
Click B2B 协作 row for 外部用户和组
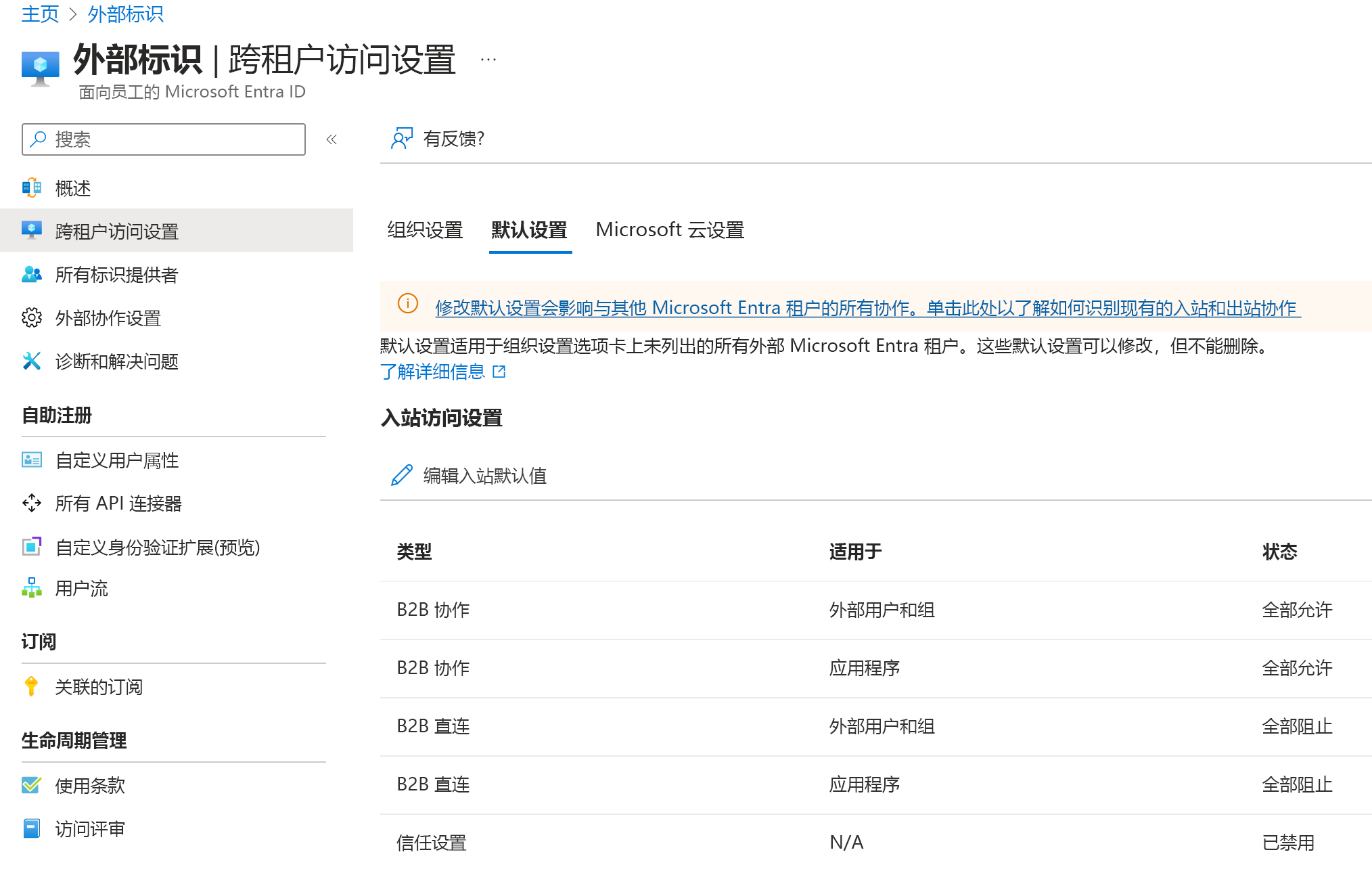[x=875, y=610]
